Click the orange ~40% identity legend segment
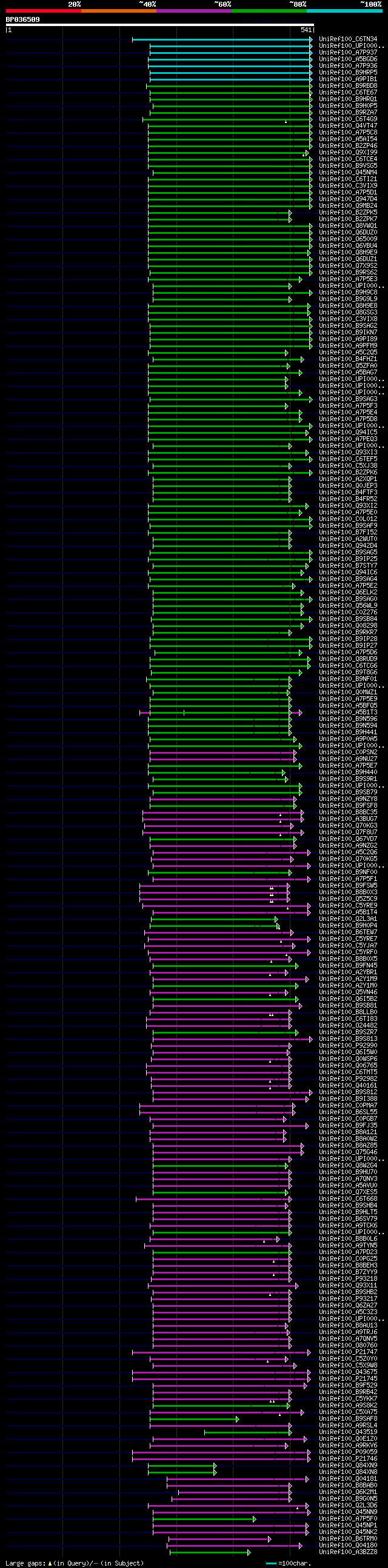The width and height of the screenshot is (388, 1568). 119,11
